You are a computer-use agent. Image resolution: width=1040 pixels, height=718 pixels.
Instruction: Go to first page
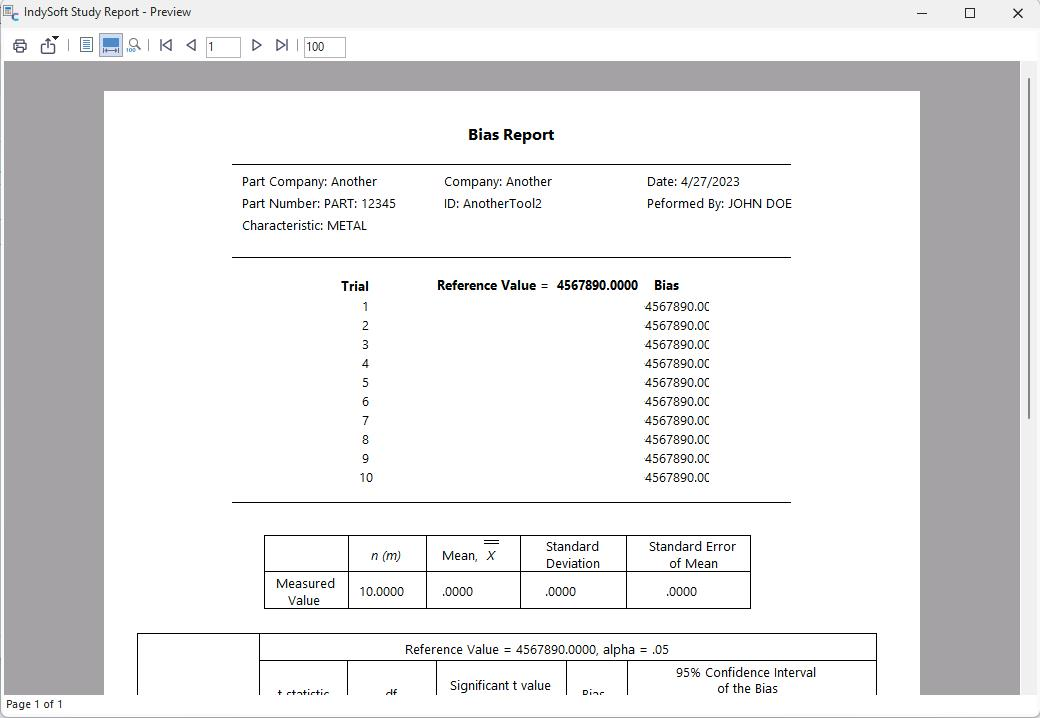[166, 45]
